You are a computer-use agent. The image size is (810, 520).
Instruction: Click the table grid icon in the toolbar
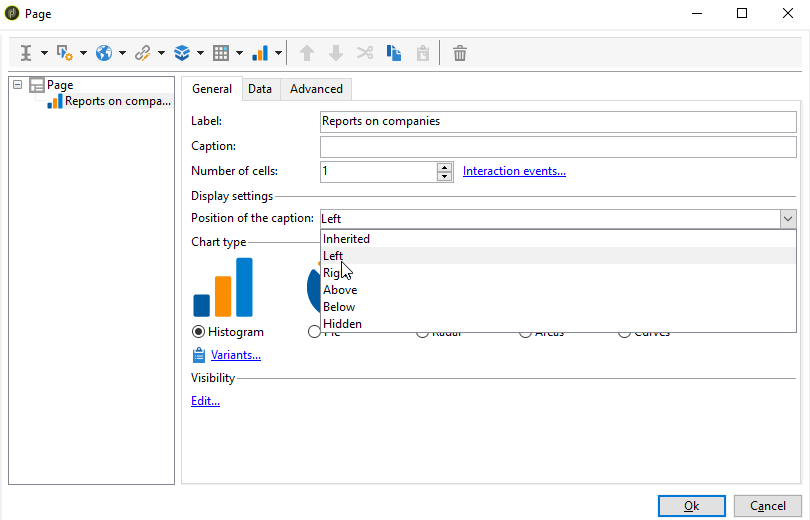[221, 53]
